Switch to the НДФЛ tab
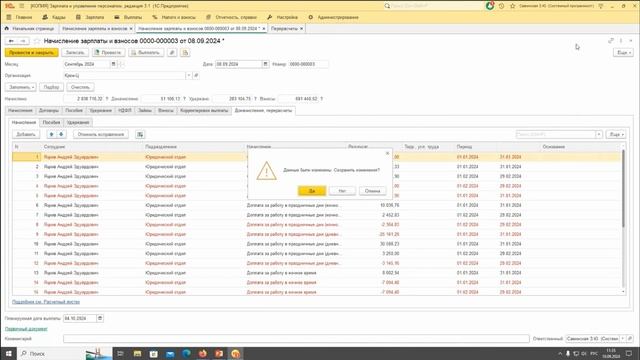640x360 pixels. 124,111
